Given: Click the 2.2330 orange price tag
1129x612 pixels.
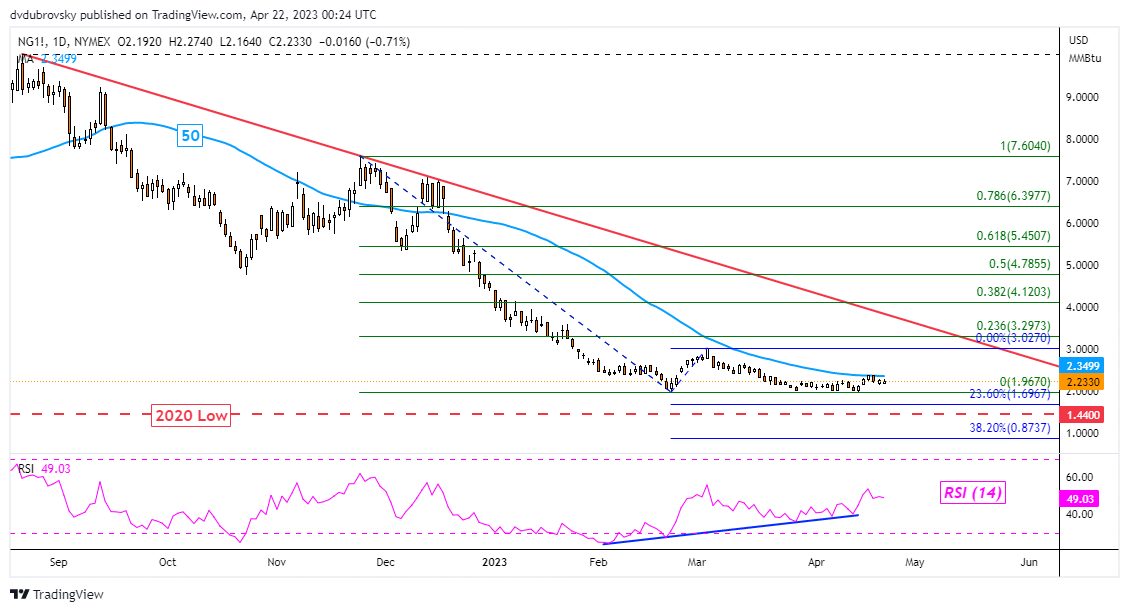Looking at the screenshot, I should click(x=1082, y=382).
